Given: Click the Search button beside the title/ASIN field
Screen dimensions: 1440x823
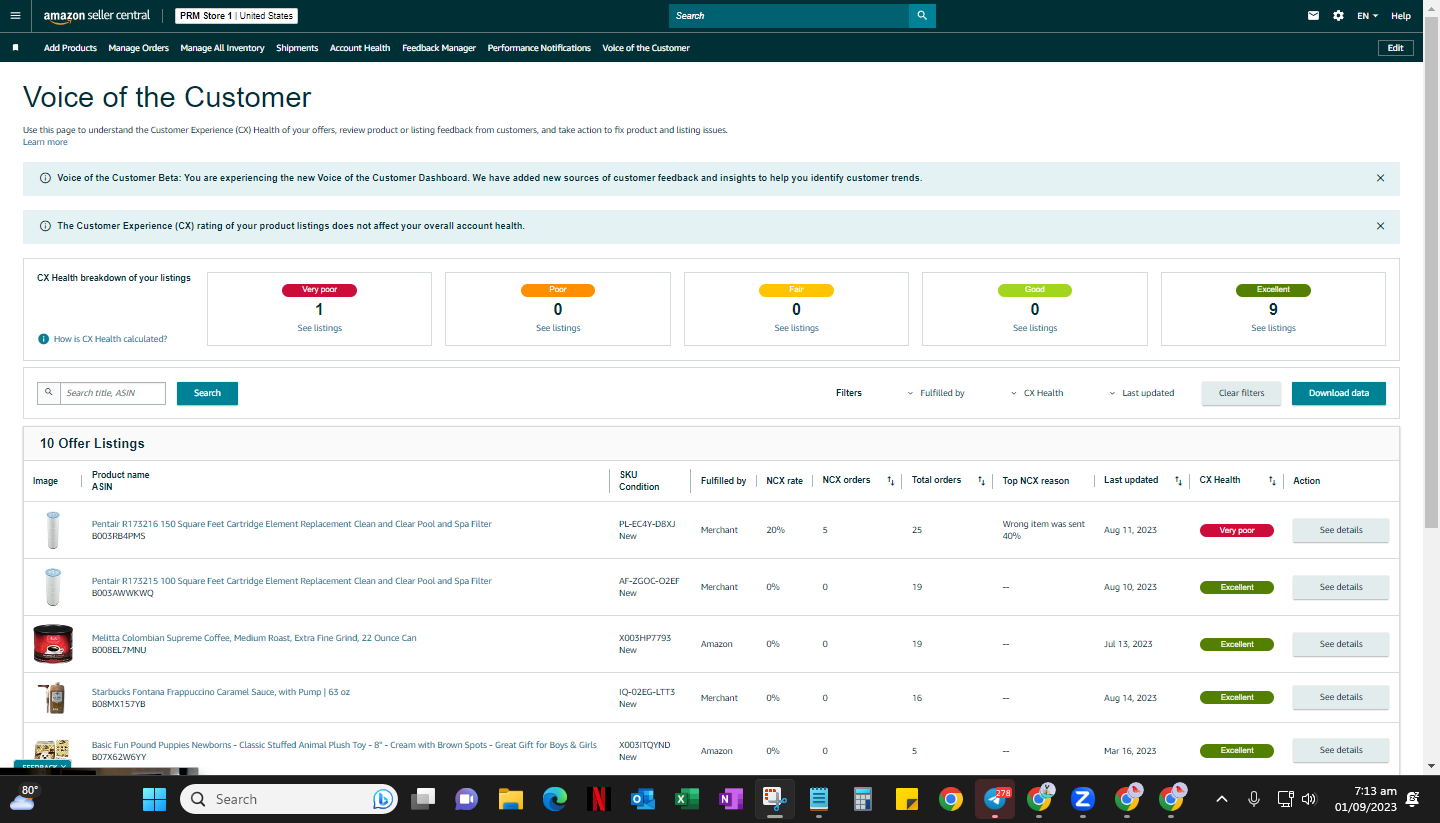Looking at the screenshot, I should (207, 393).
